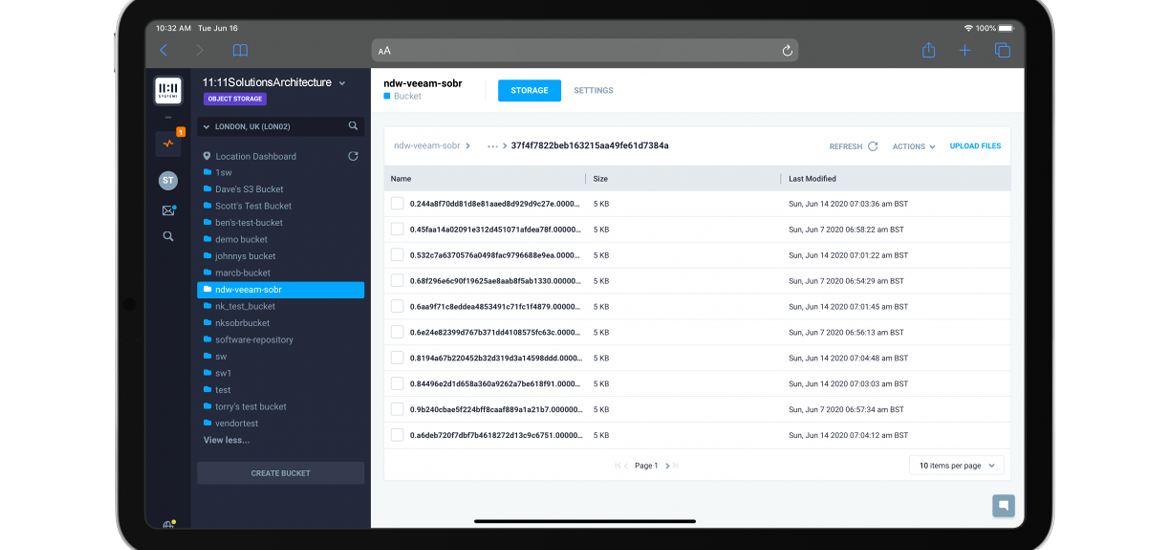
Task: Tap the AA reader text button
Action: tap(384, 51)
